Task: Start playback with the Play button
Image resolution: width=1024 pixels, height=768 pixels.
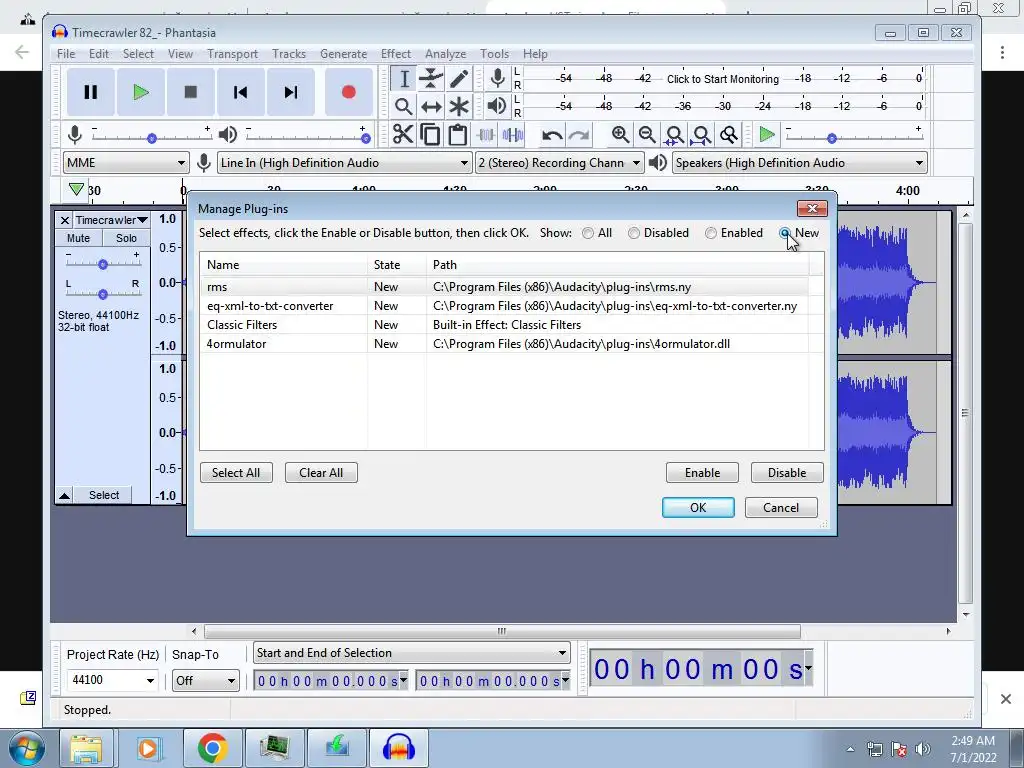Action: (x=140, y=92)
